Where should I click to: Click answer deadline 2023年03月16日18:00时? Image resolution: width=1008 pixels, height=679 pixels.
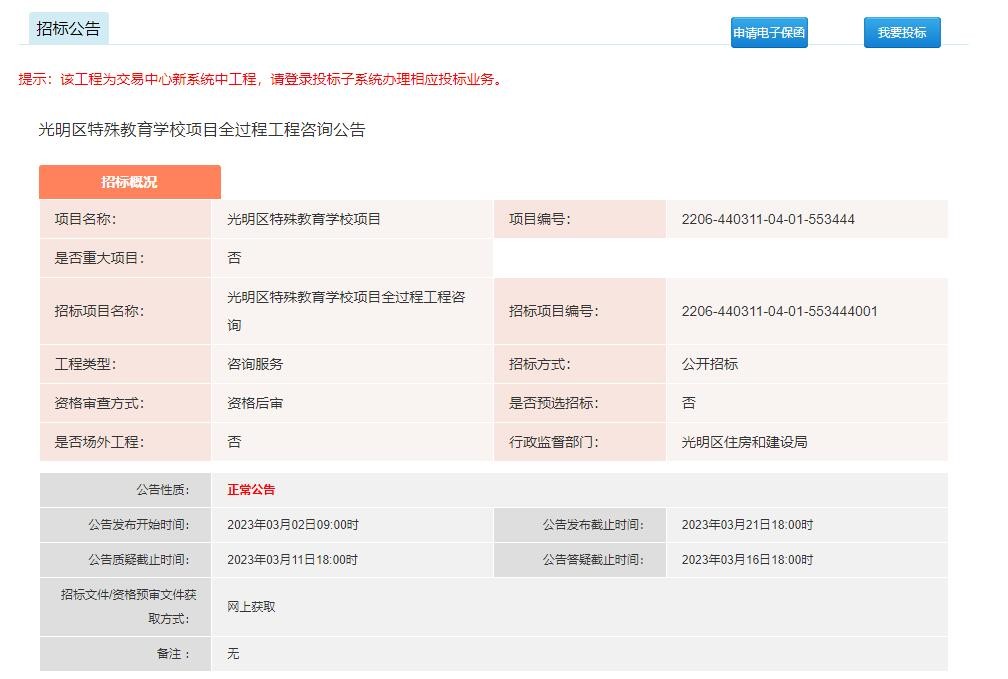[x=747, y=560]
